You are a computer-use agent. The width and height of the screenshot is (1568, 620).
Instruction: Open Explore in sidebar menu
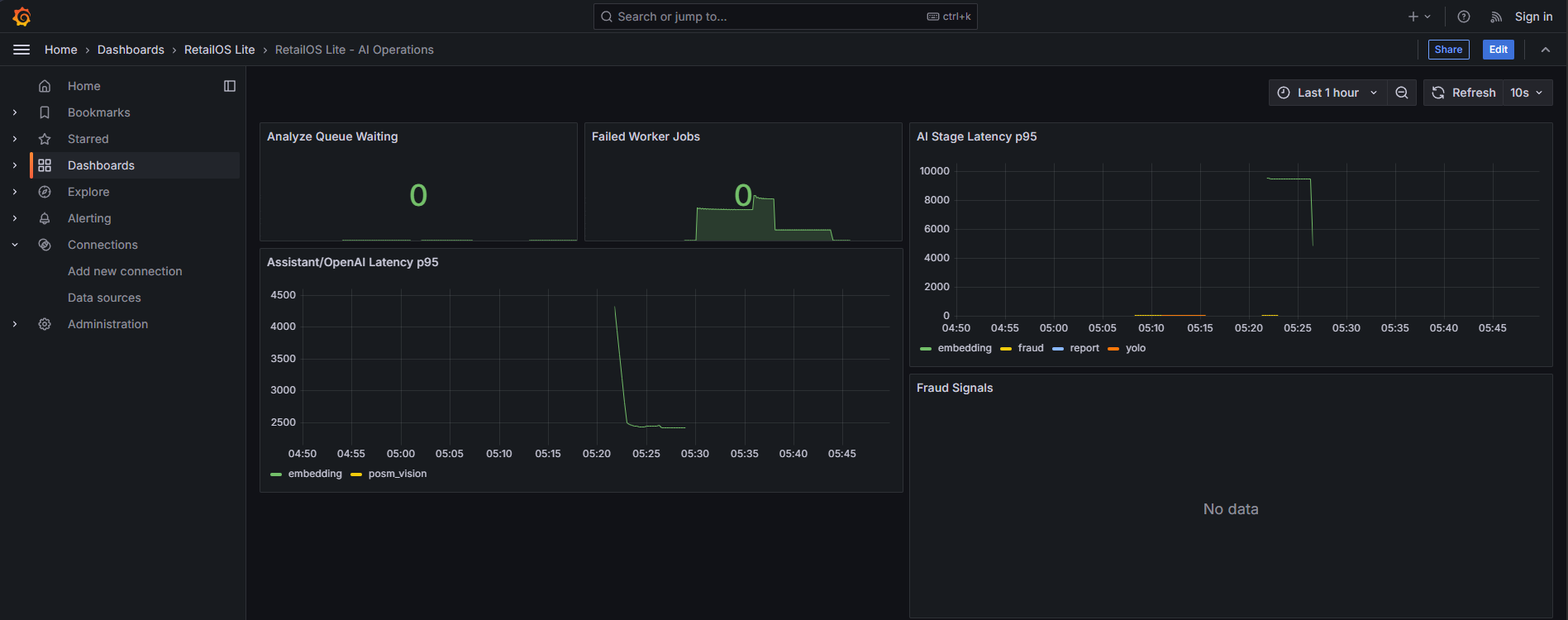point(88,192)
